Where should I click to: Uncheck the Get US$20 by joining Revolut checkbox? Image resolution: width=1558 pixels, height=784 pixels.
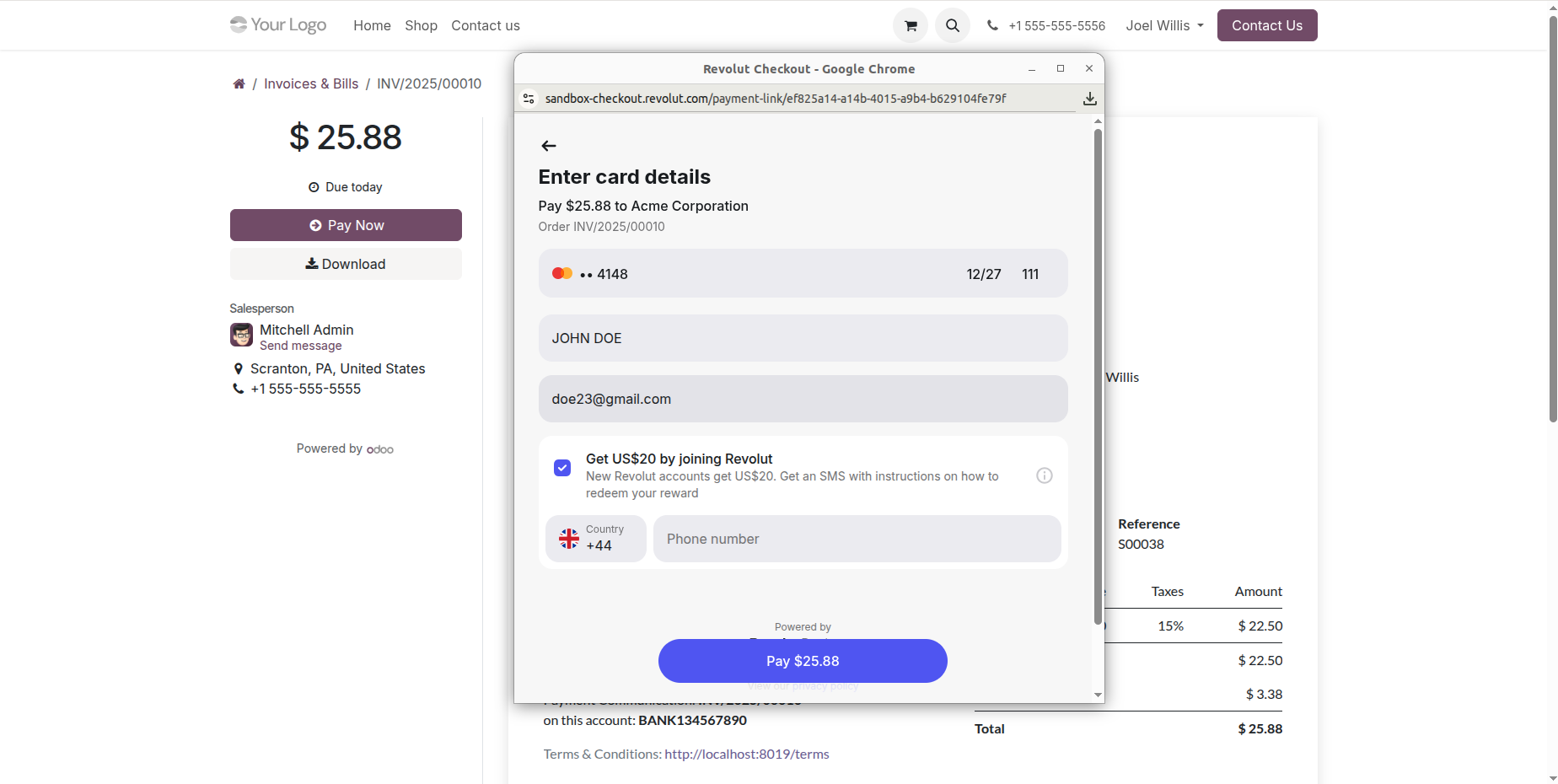coord(562,468)
